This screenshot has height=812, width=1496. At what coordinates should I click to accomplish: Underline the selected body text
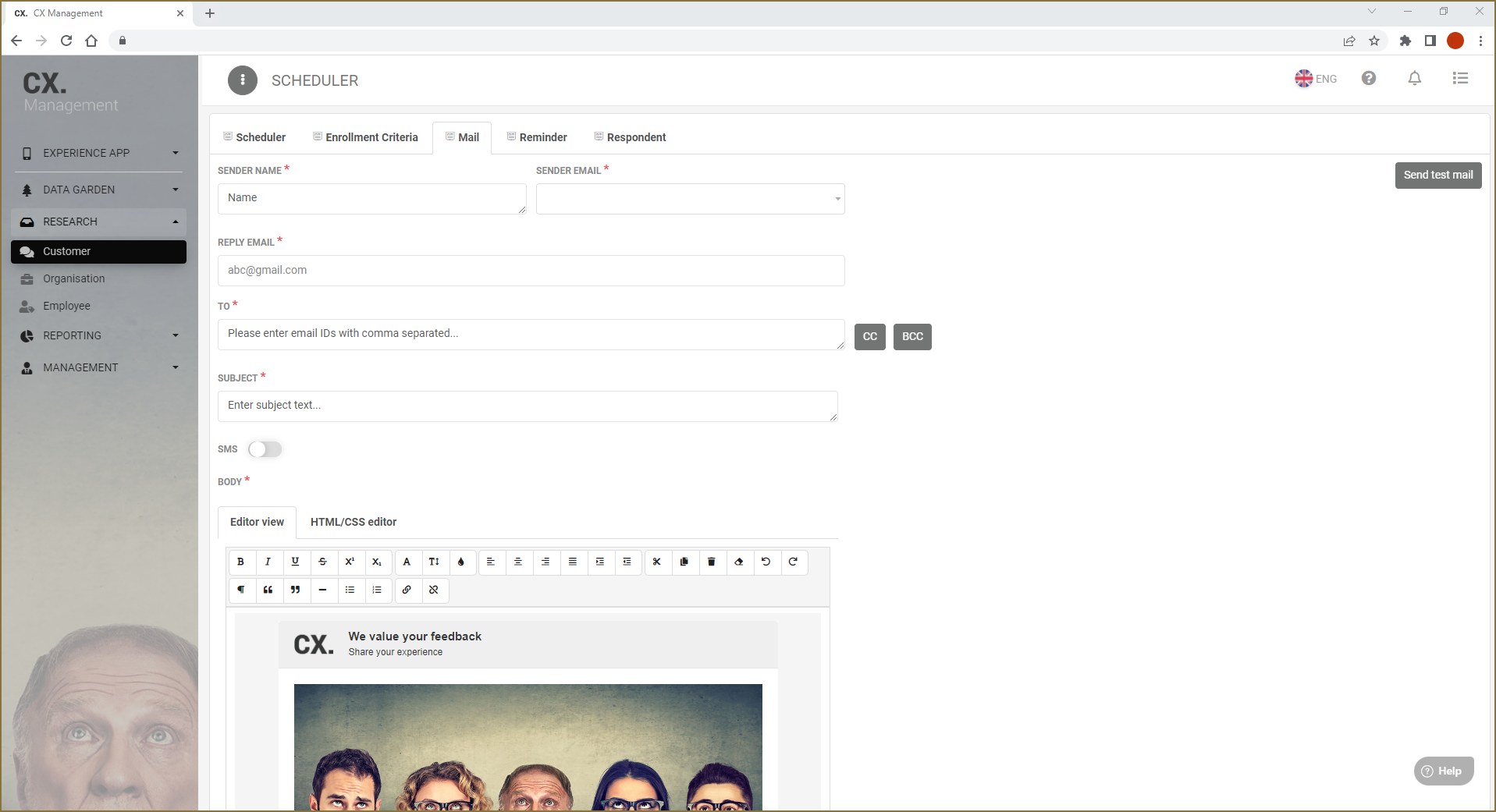(x=295, y=562)
